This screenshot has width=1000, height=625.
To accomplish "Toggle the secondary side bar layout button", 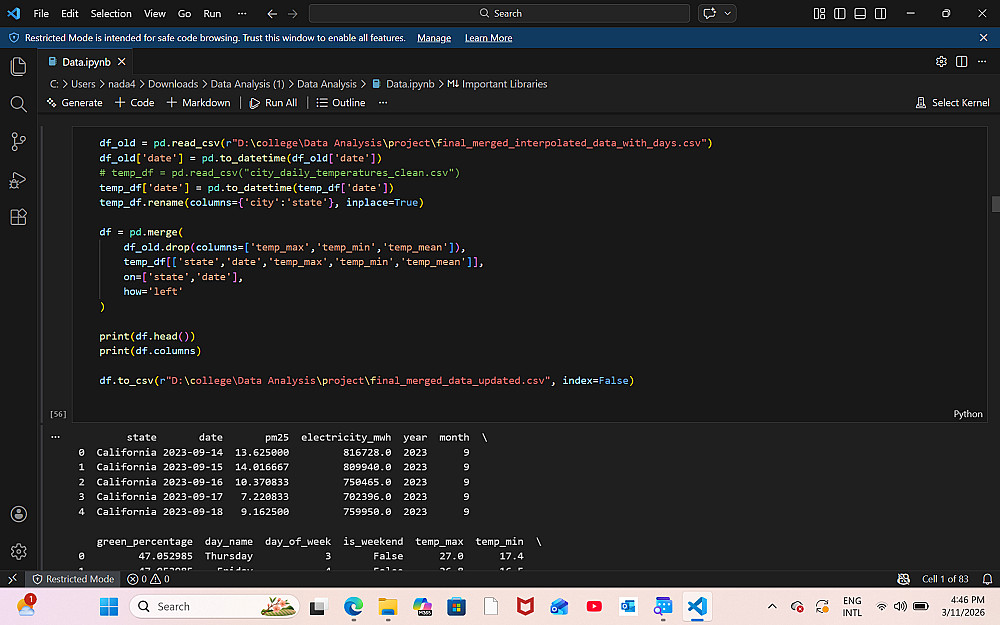I will coord(880,13).
